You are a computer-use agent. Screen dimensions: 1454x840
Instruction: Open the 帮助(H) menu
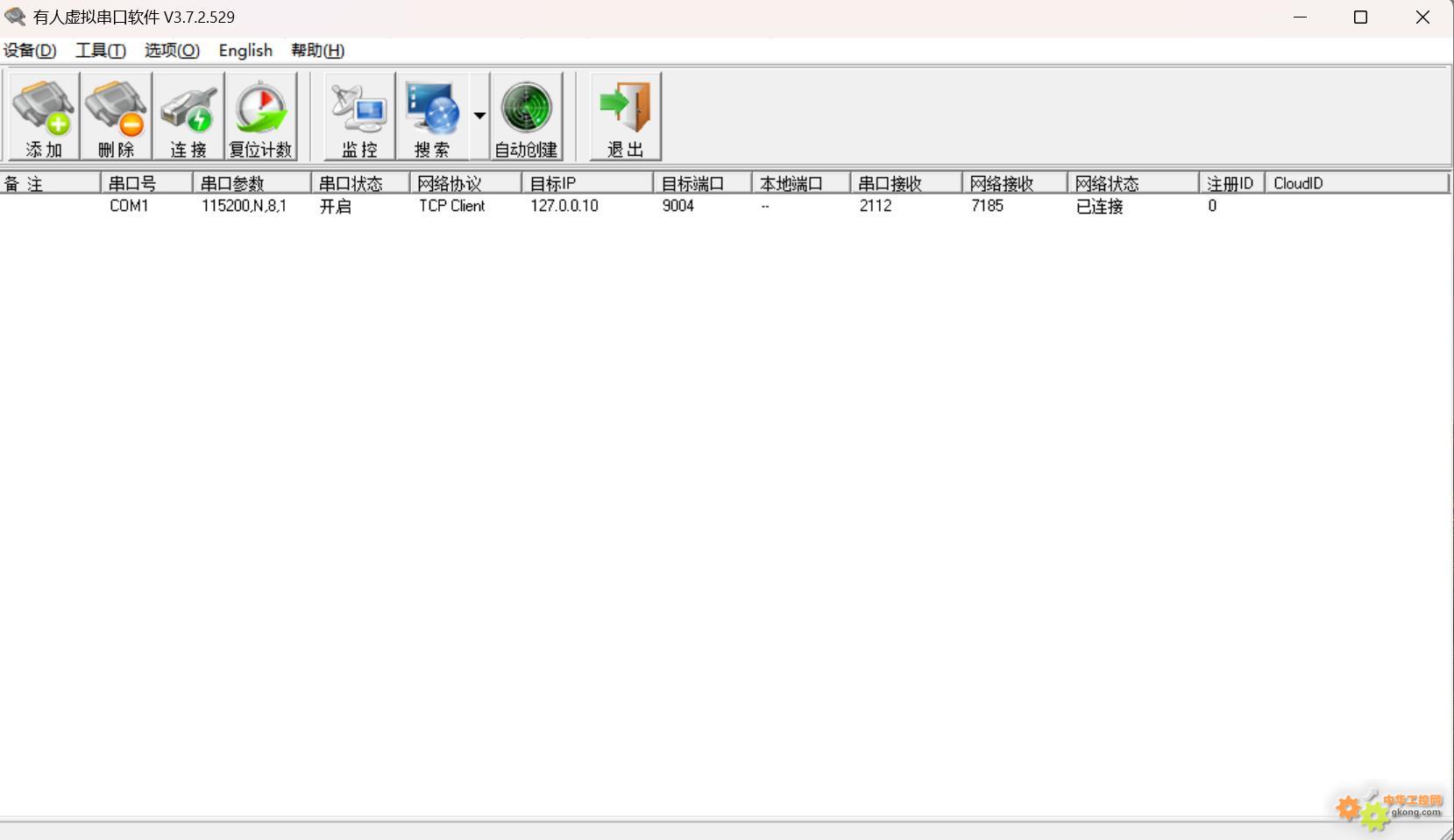317,51
